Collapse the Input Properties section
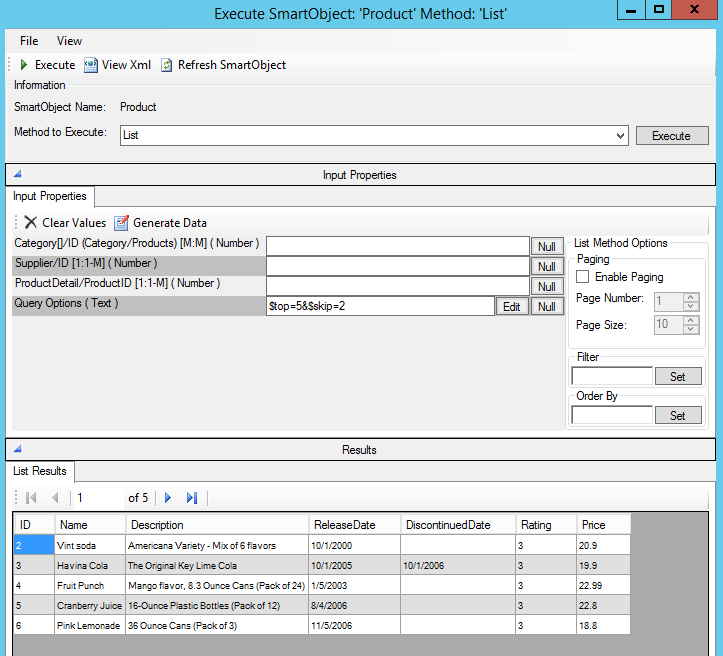The height and width of the screenshot is (656, 723). 17,174
